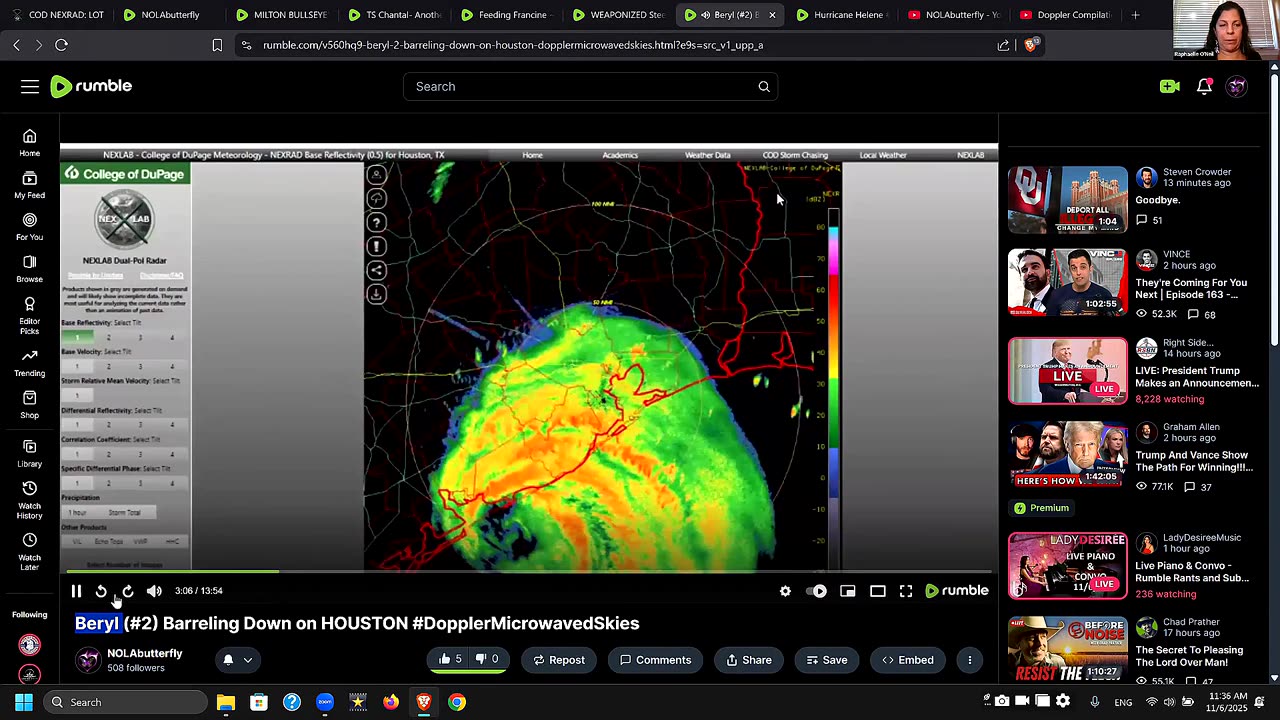Switch to Feeding Francine tab
1280x720 pixels.
[x=506, y=15]
